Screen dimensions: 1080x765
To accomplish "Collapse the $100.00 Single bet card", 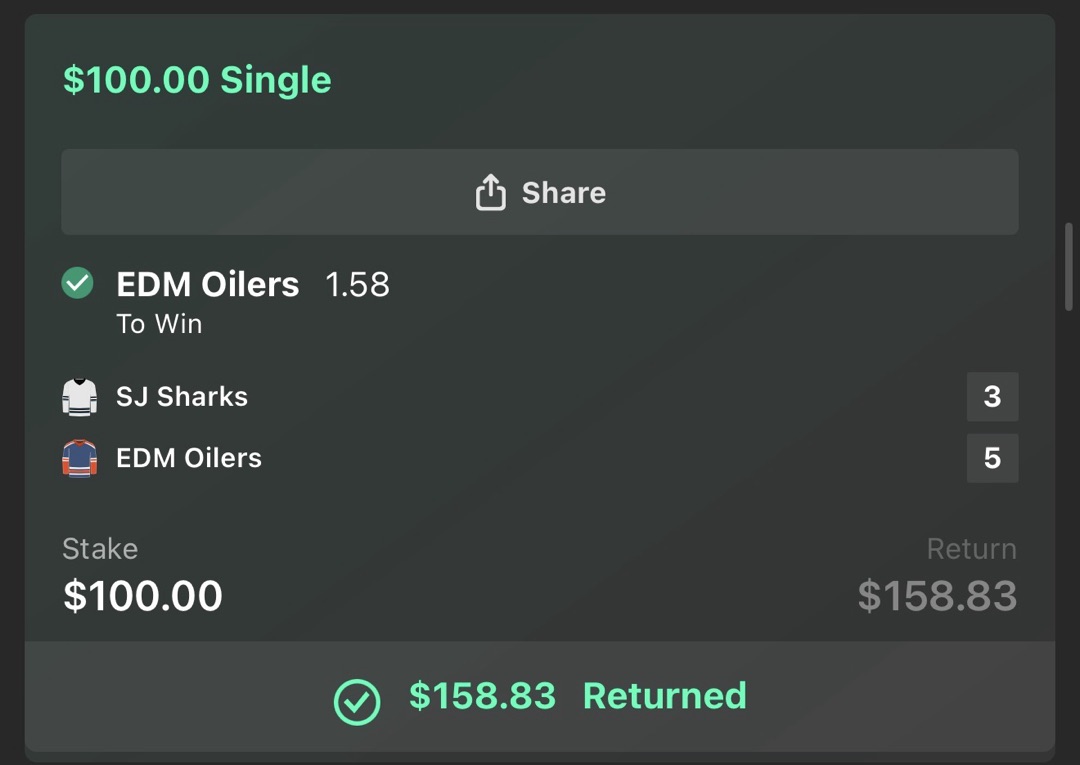I will 196,79.
